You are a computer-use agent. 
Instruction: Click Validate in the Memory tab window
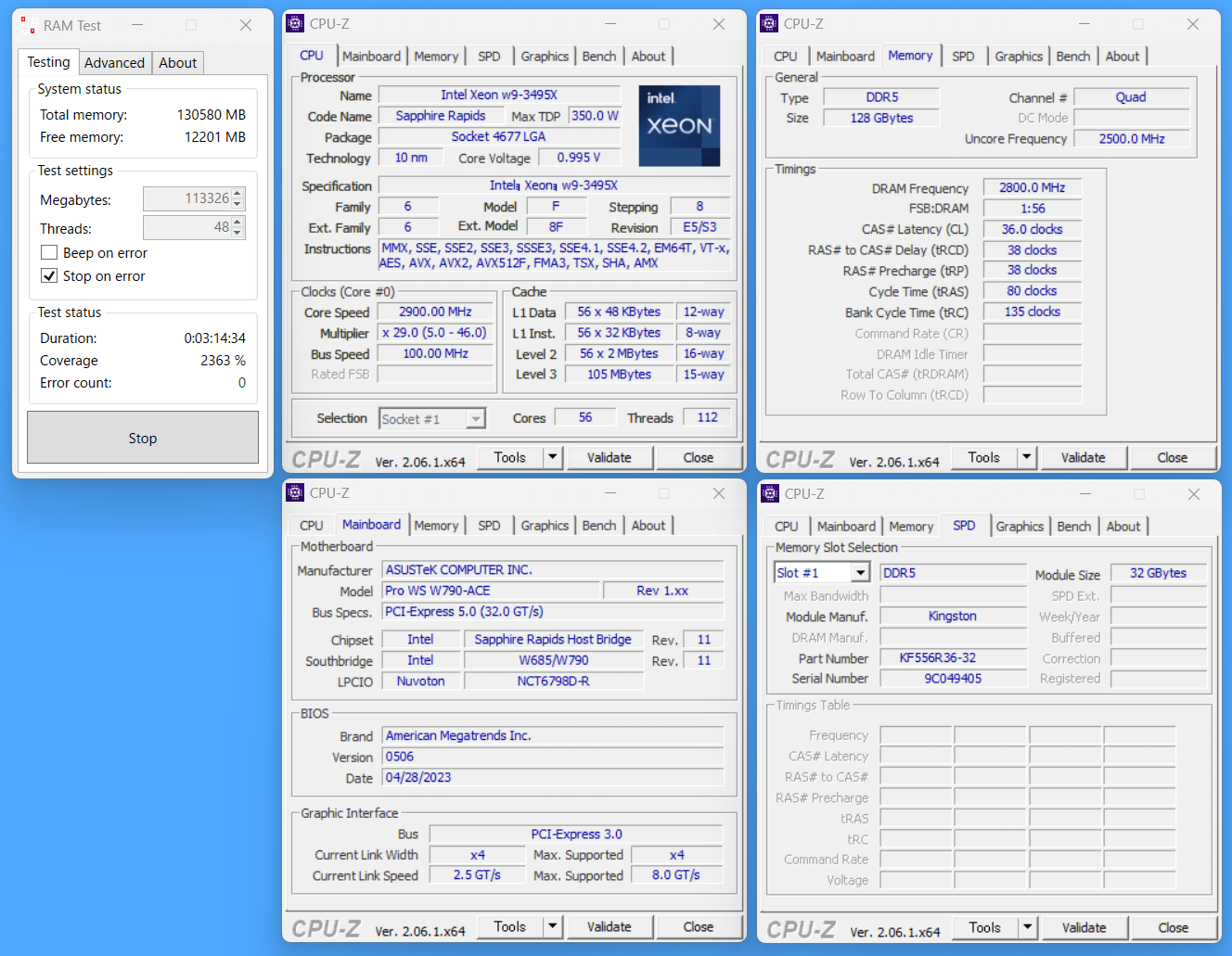1084,457
